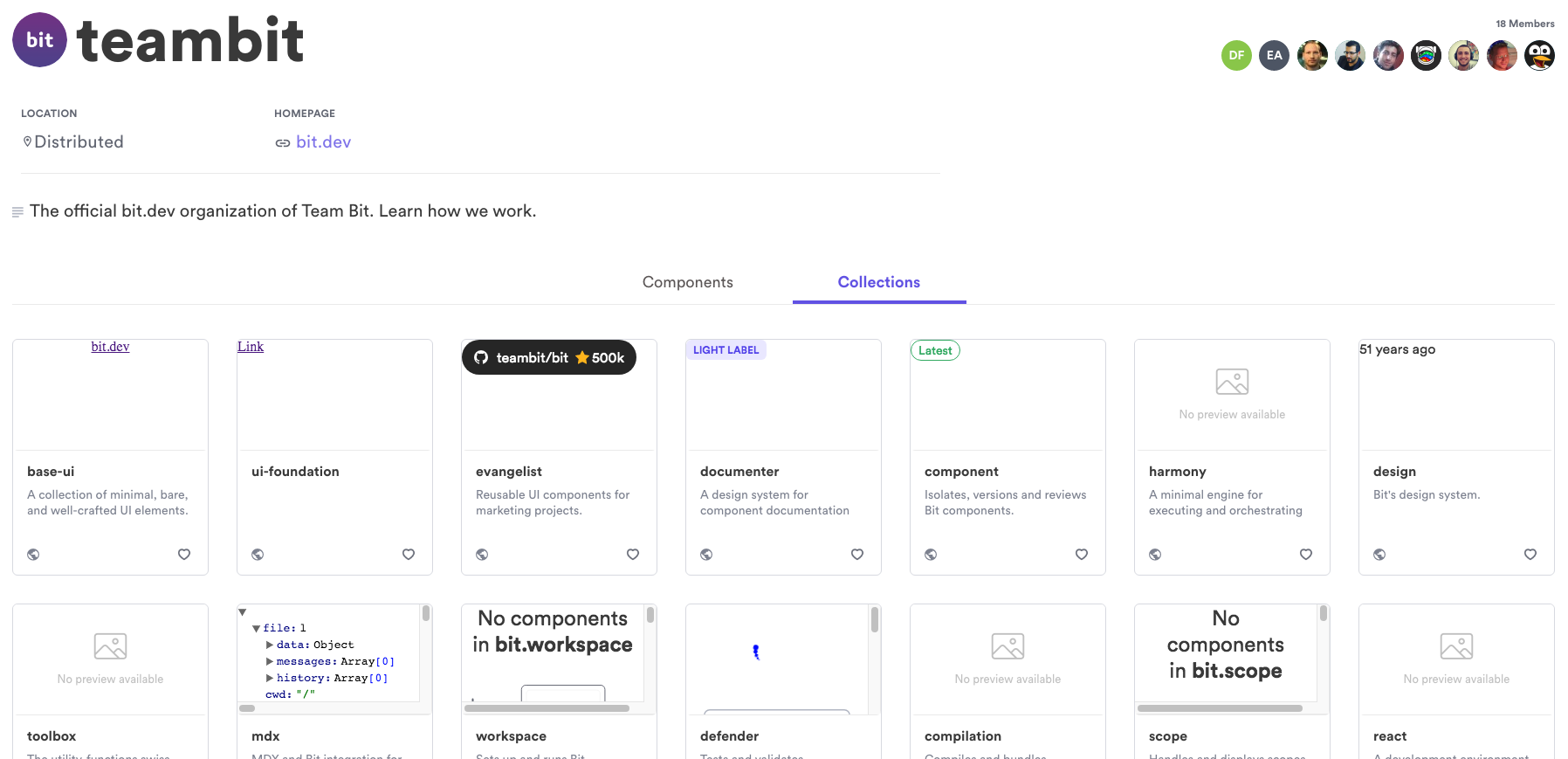Click the paragraph icon beside organization description
Viewport: 1568px width, 759px height.
pos(17,212)
